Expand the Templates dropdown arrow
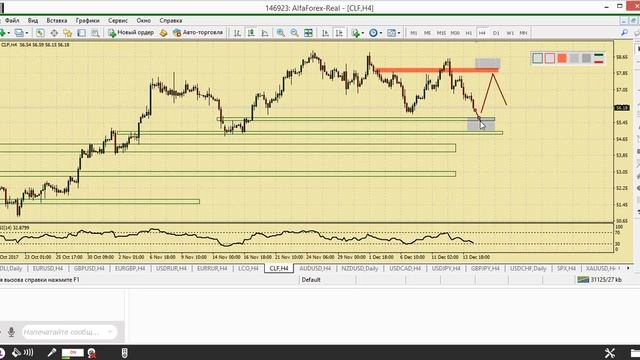Image resolution: width=640 pixels, height=360 pixels. tap(399, 33)
